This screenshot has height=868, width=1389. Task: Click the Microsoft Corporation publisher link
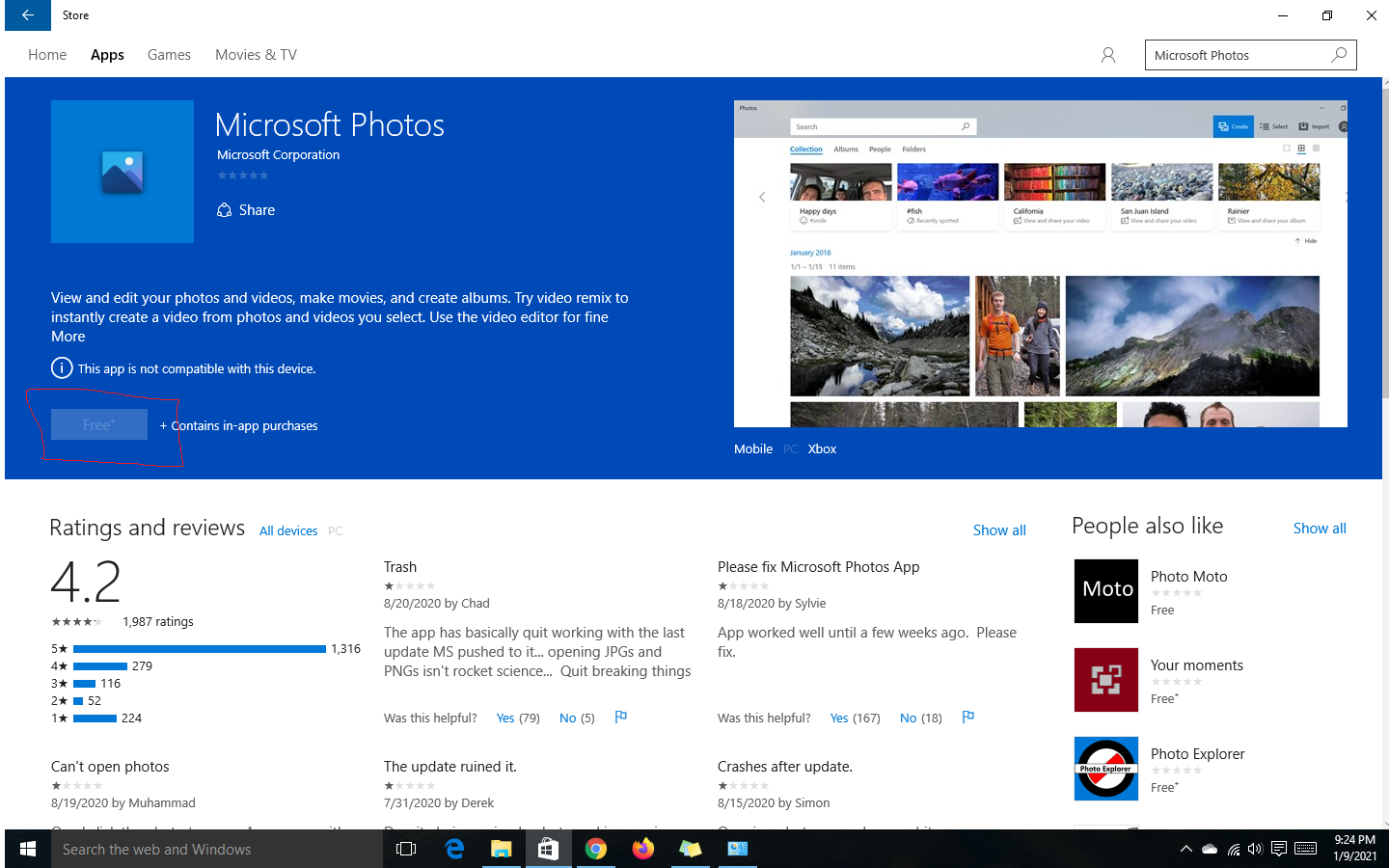click(278, 154)
